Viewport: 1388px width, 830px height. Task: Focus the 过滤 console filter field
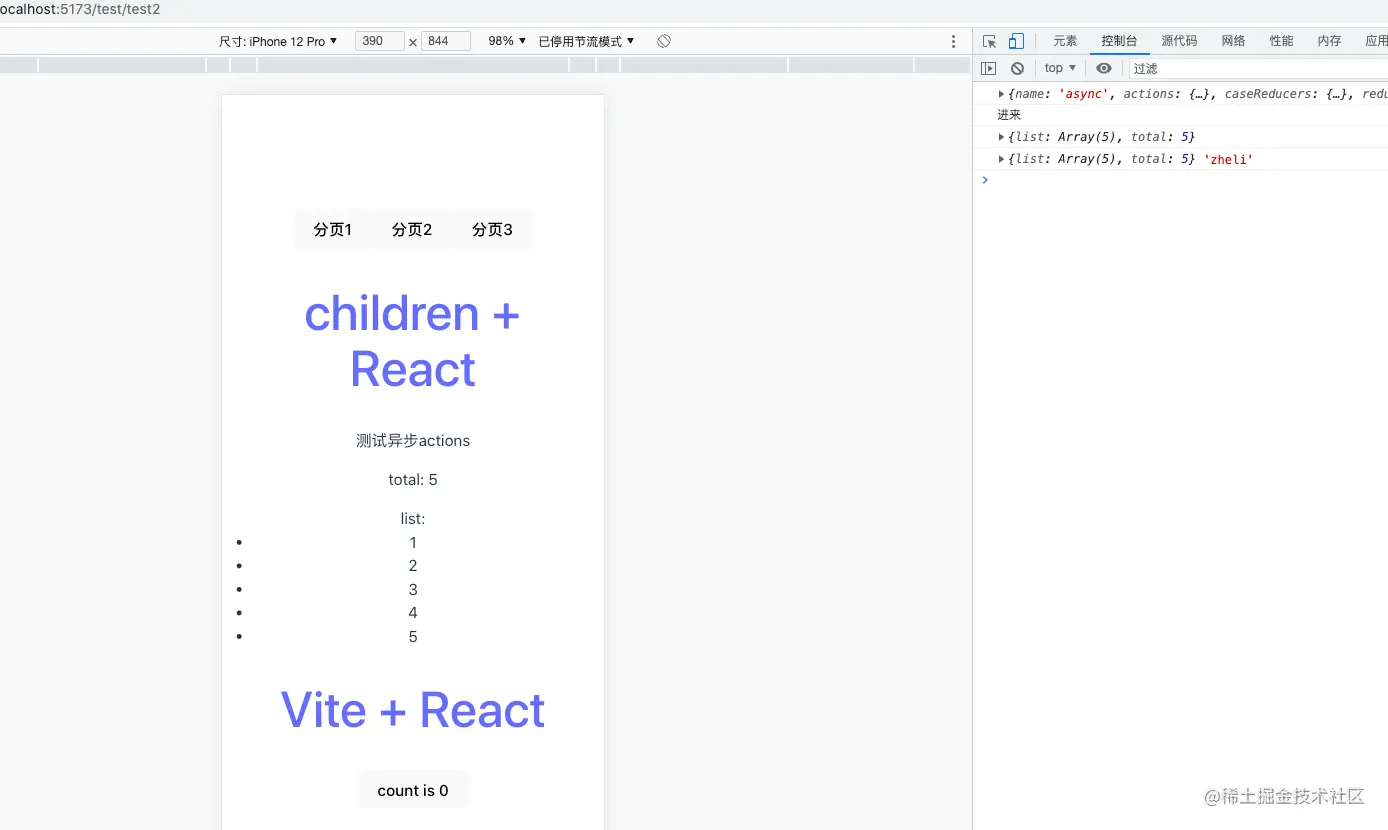pos(1258,68)
